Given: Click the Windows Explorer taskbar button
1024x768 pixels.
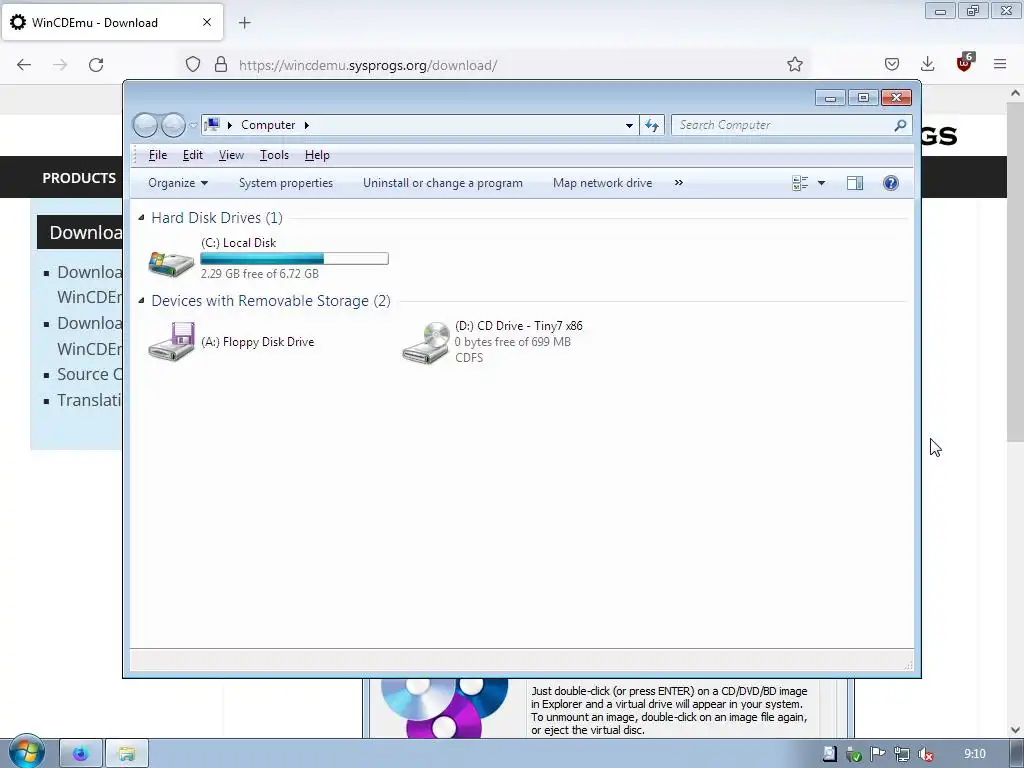Looking at the screenshot, I should coord(127,754).
